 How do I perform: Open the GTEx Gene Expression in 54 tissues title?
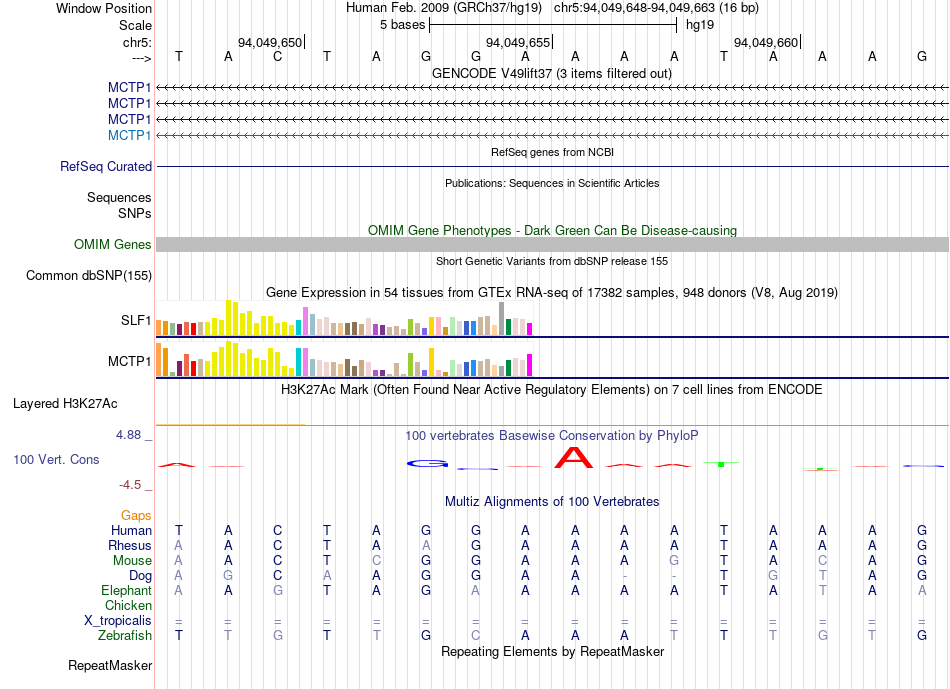552,293
